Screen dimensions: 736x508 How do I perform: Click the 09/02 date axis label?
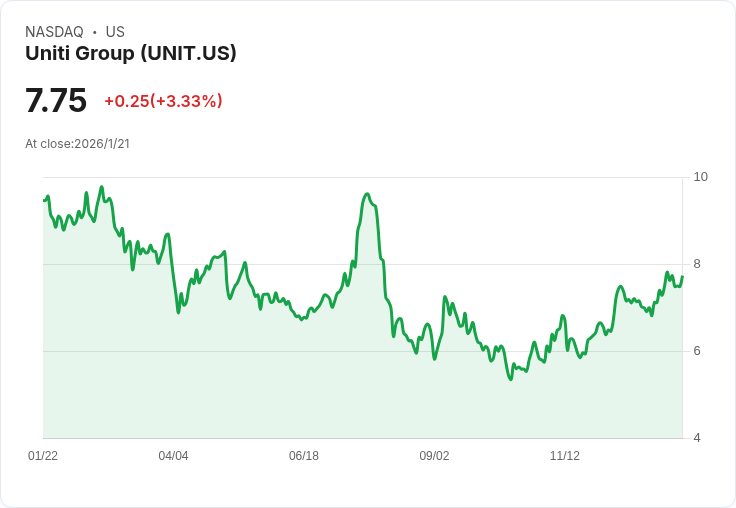[434, 455]
